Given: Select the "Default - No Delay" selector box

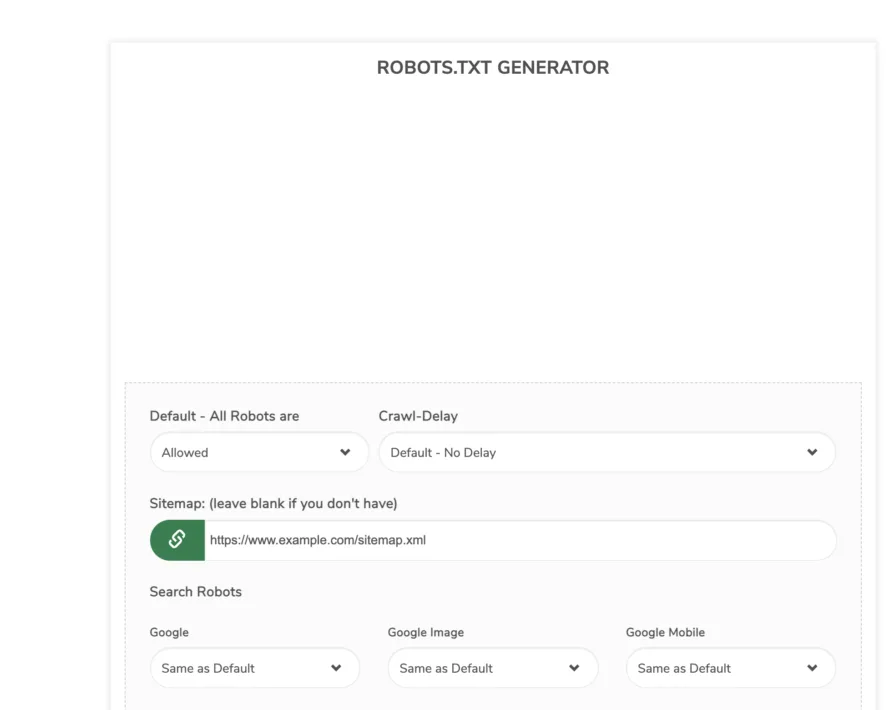Looking at the screenshot, I should pyautogui.click(x=605, y=452).
